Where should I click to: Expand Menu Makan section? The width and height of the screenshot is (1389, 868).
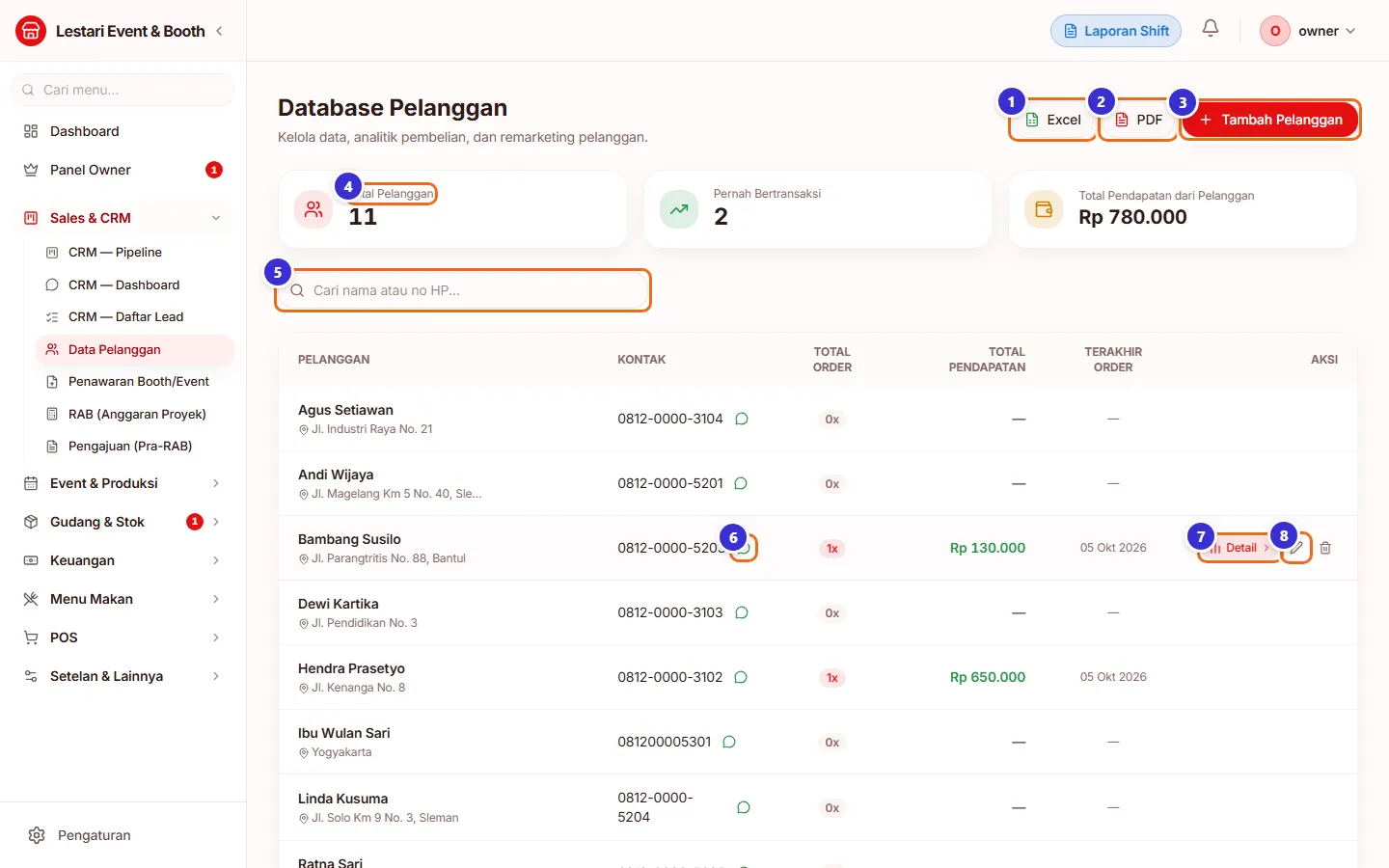123,599
